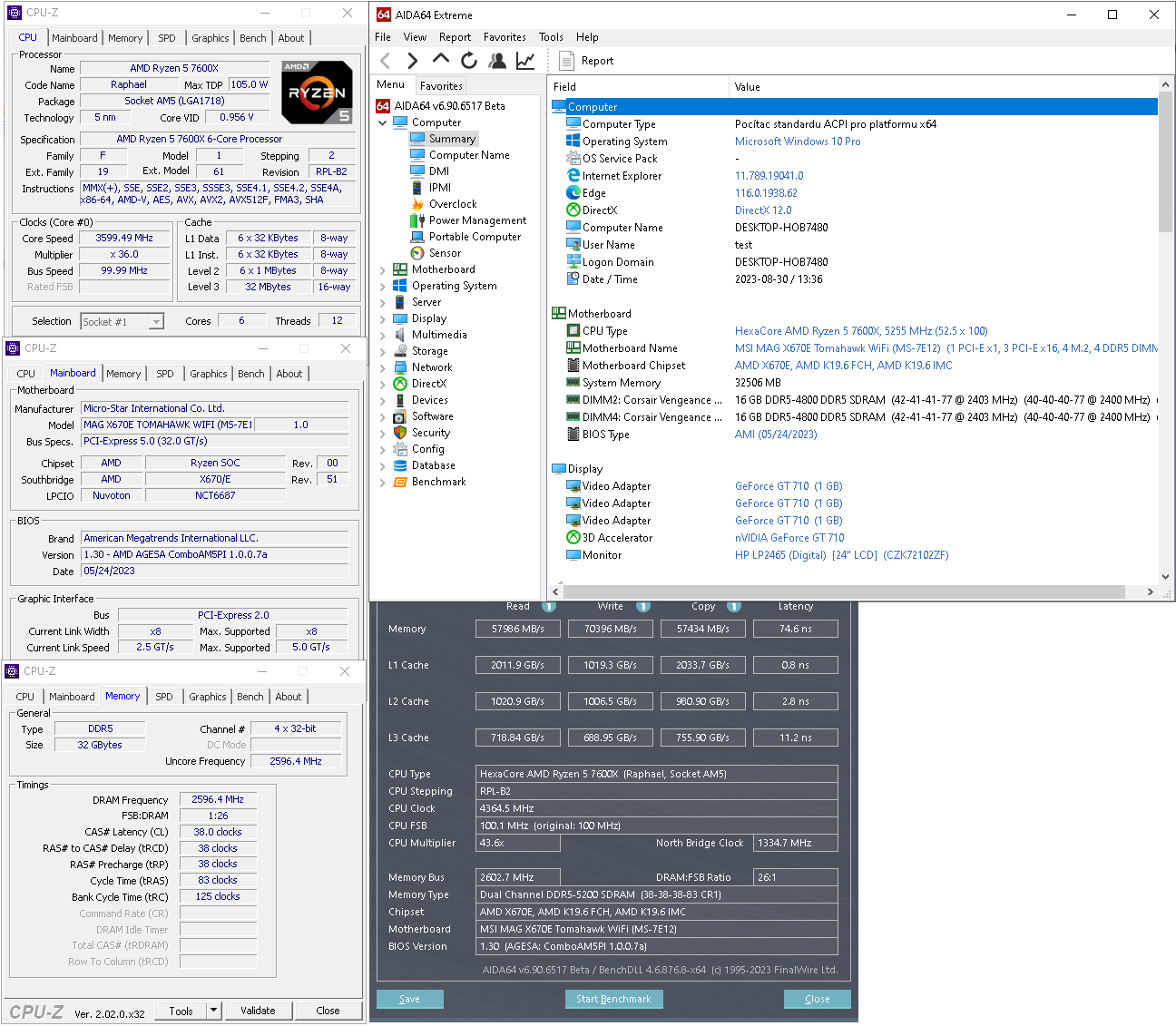Click the Database icon in tree
This screenshot has height=1026, width=1176.
pos(400,465)
